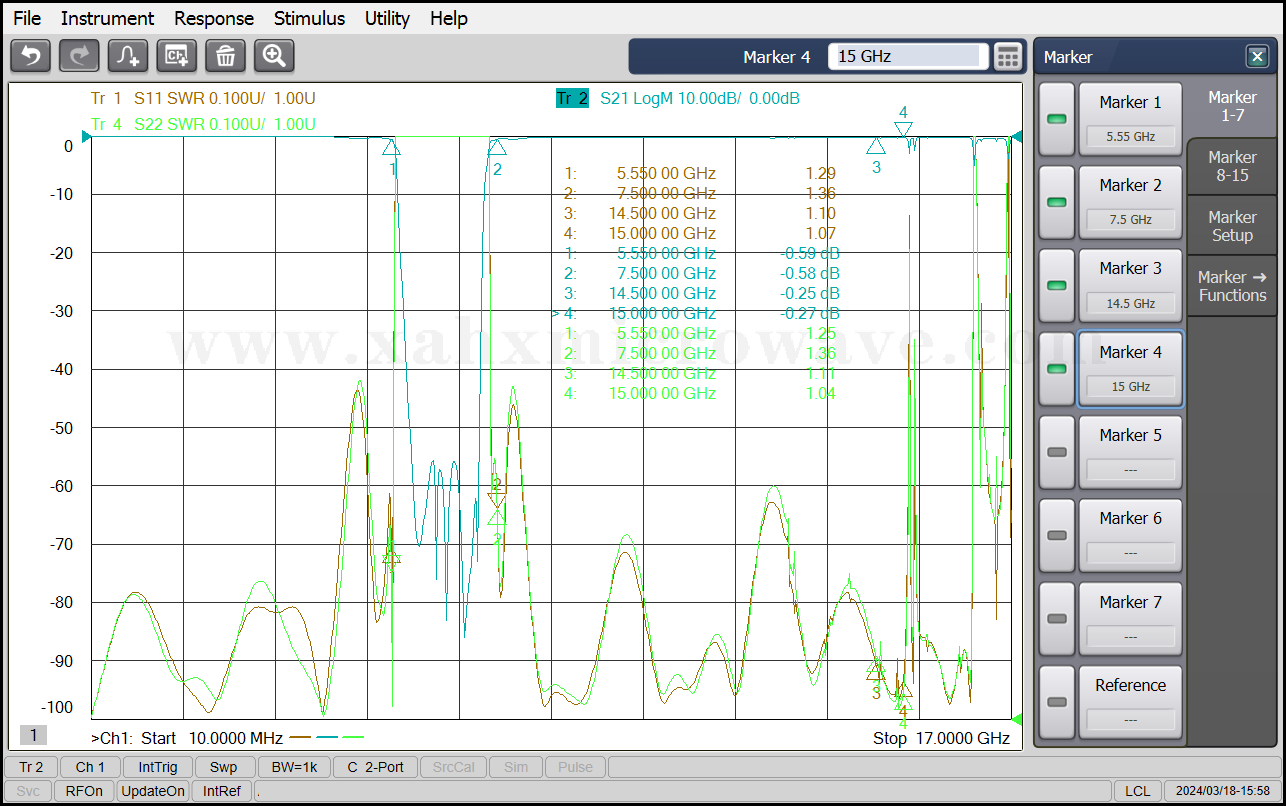The width and height of the screenshot is (1286, 806).
Task: Switch to Marker 1-7 tab
Action: (1232, 106)
